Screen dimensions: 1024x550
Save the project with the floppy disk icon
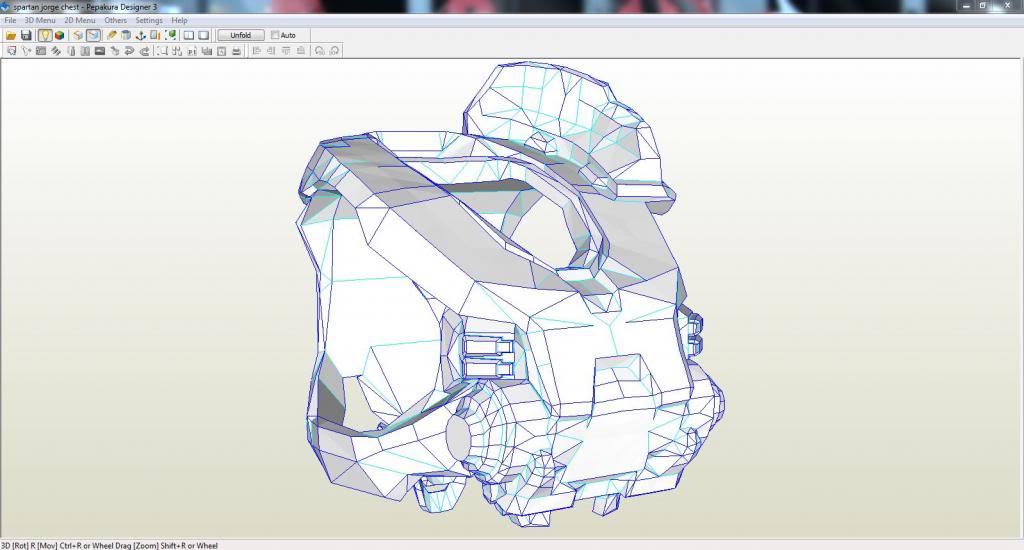[26, 35]
